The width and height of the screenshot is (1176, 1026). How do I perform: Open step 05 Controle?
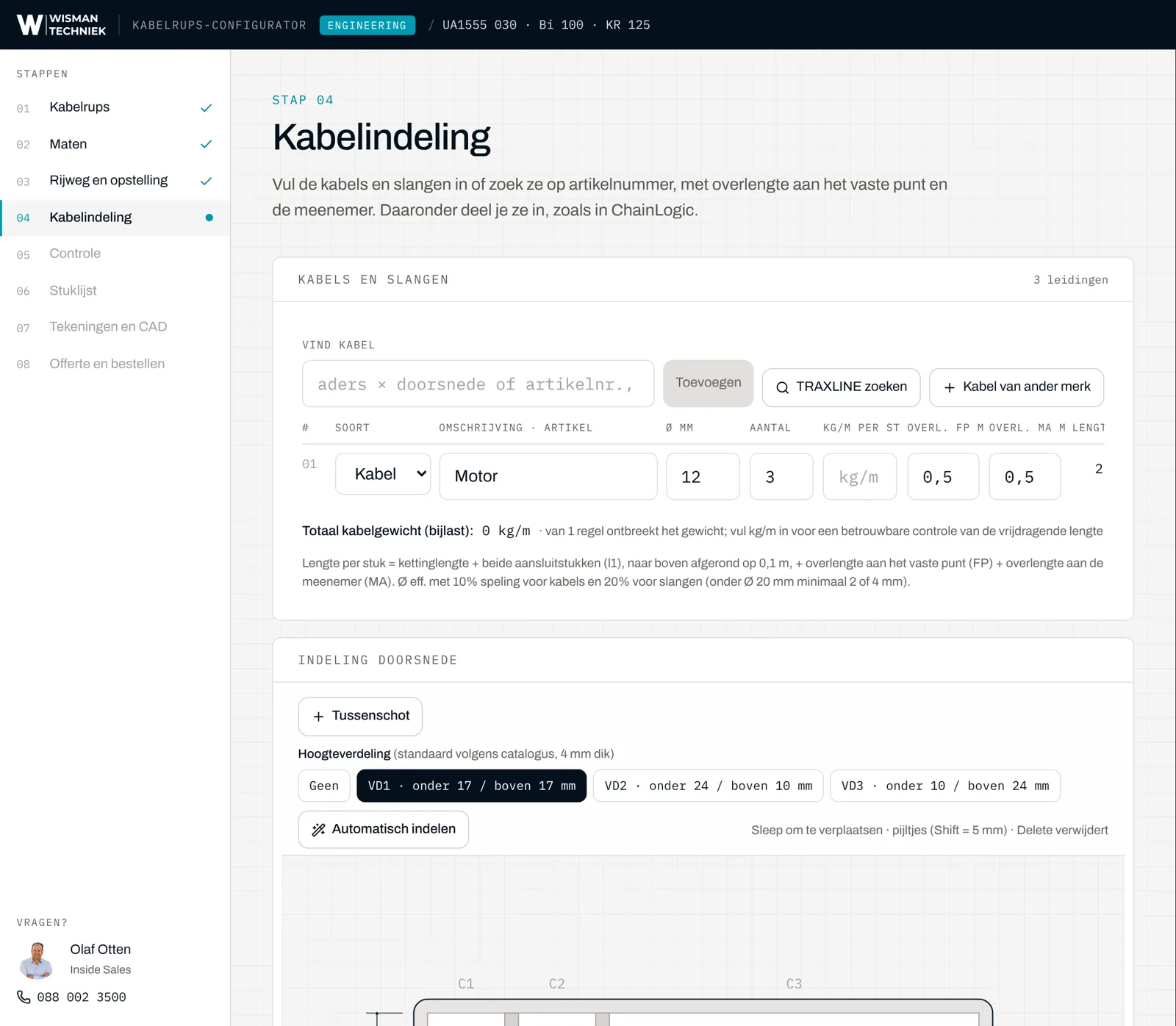115,254
